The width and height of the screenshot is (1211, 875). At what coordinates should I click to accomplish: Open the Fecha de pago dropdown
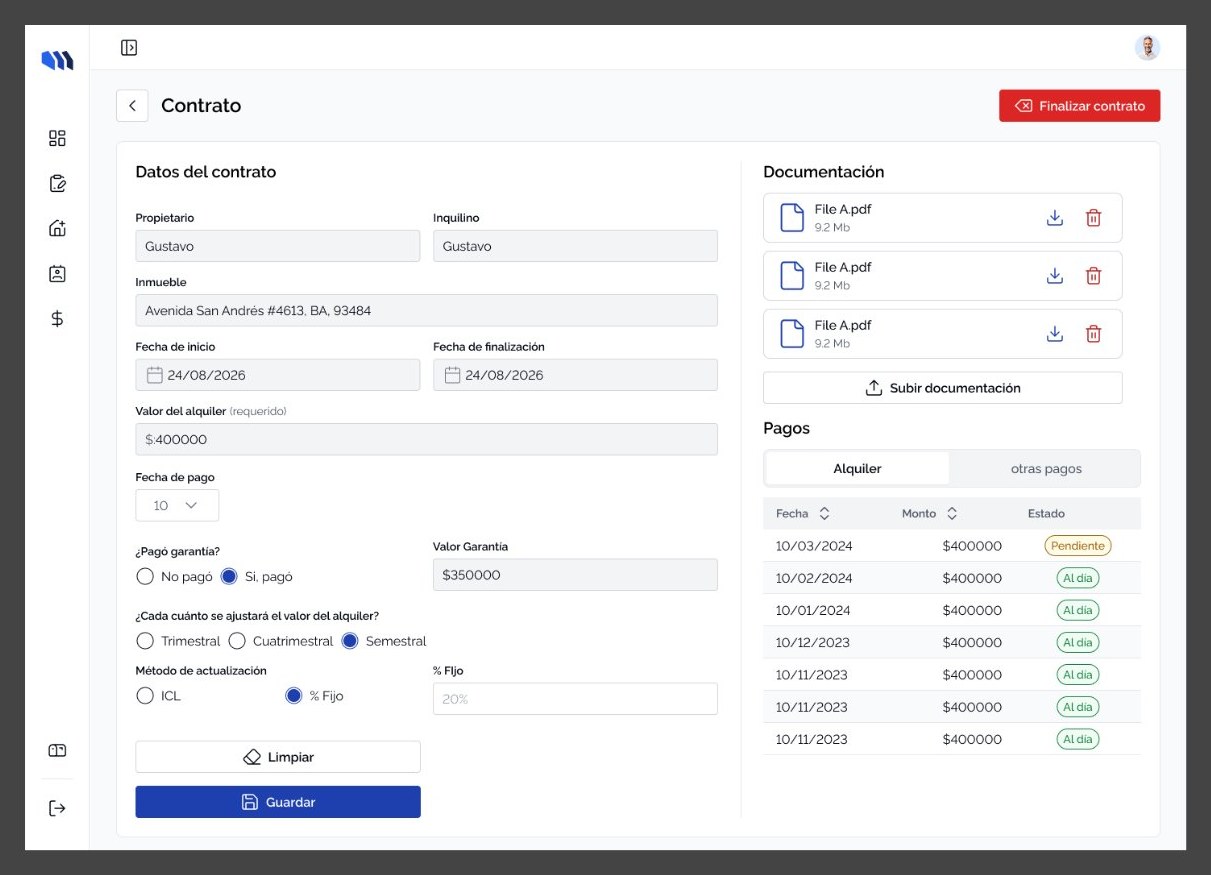point(177,505)
